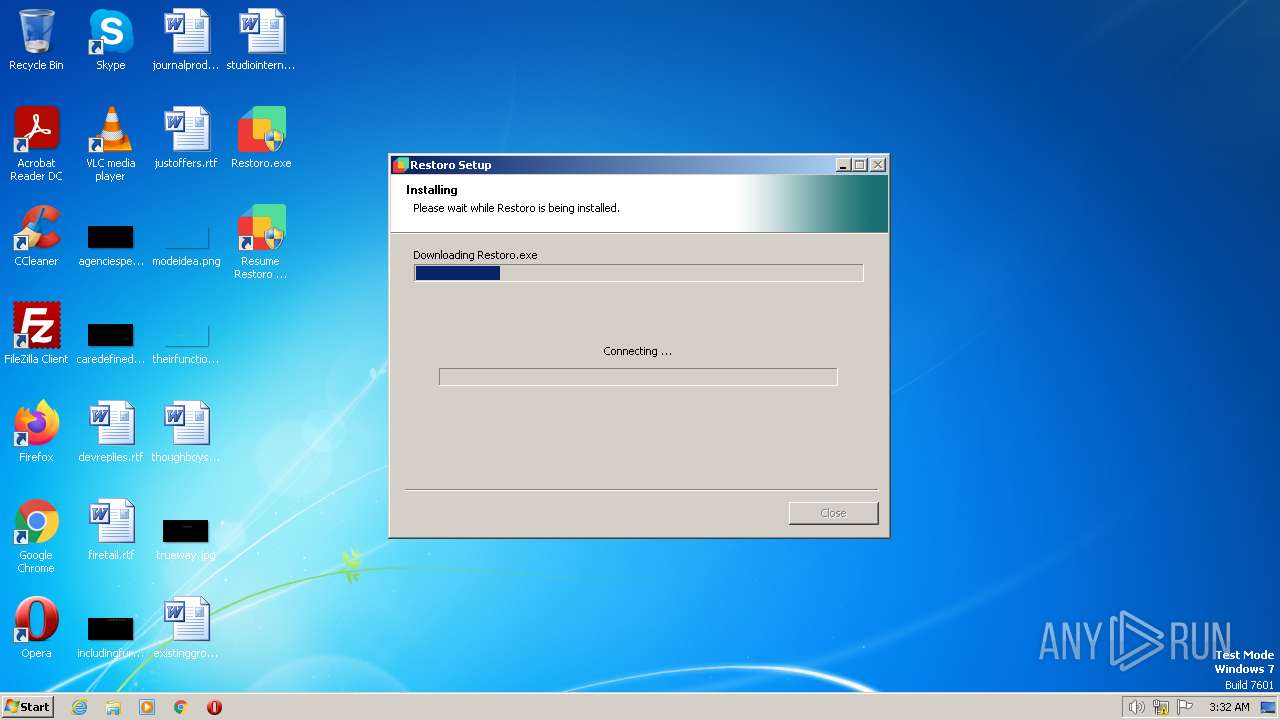Select trueway.jpg image icon
Image resolution: width=1280 pixels, height=720 pixels.
pyautogui.click(x=186, y=540)
